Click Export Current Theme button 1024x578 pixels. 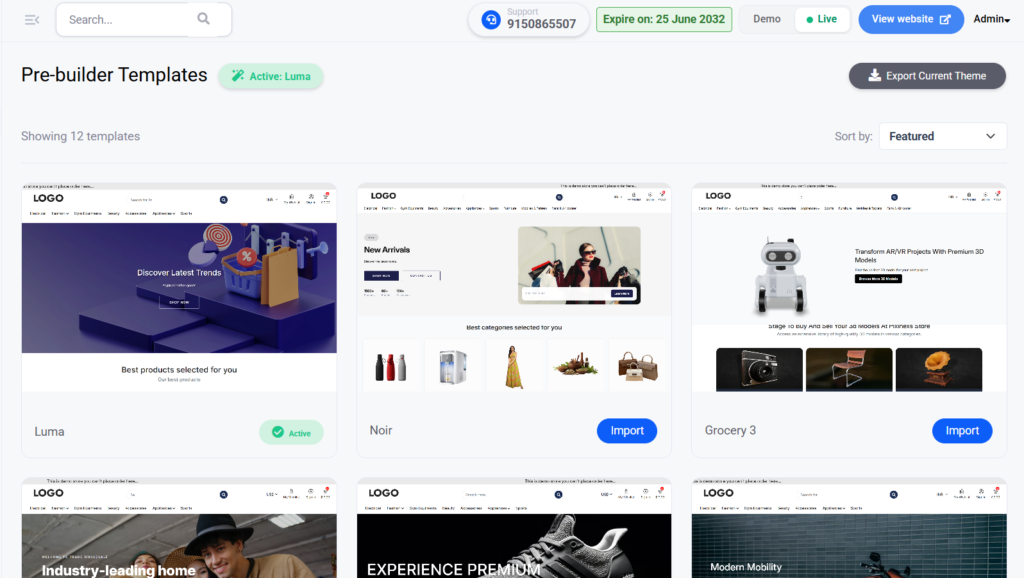[927, 76]
